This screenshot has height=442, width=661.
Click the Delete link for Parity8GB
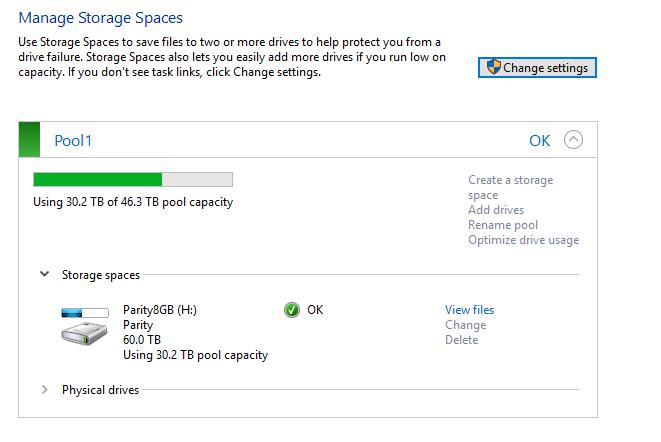coord(462,340)
